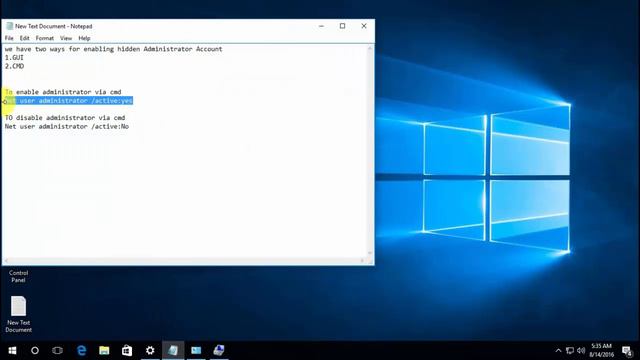Click the horizontal scroll left arrow
This screenshot has height=360, width=640.
pos(6,261)
